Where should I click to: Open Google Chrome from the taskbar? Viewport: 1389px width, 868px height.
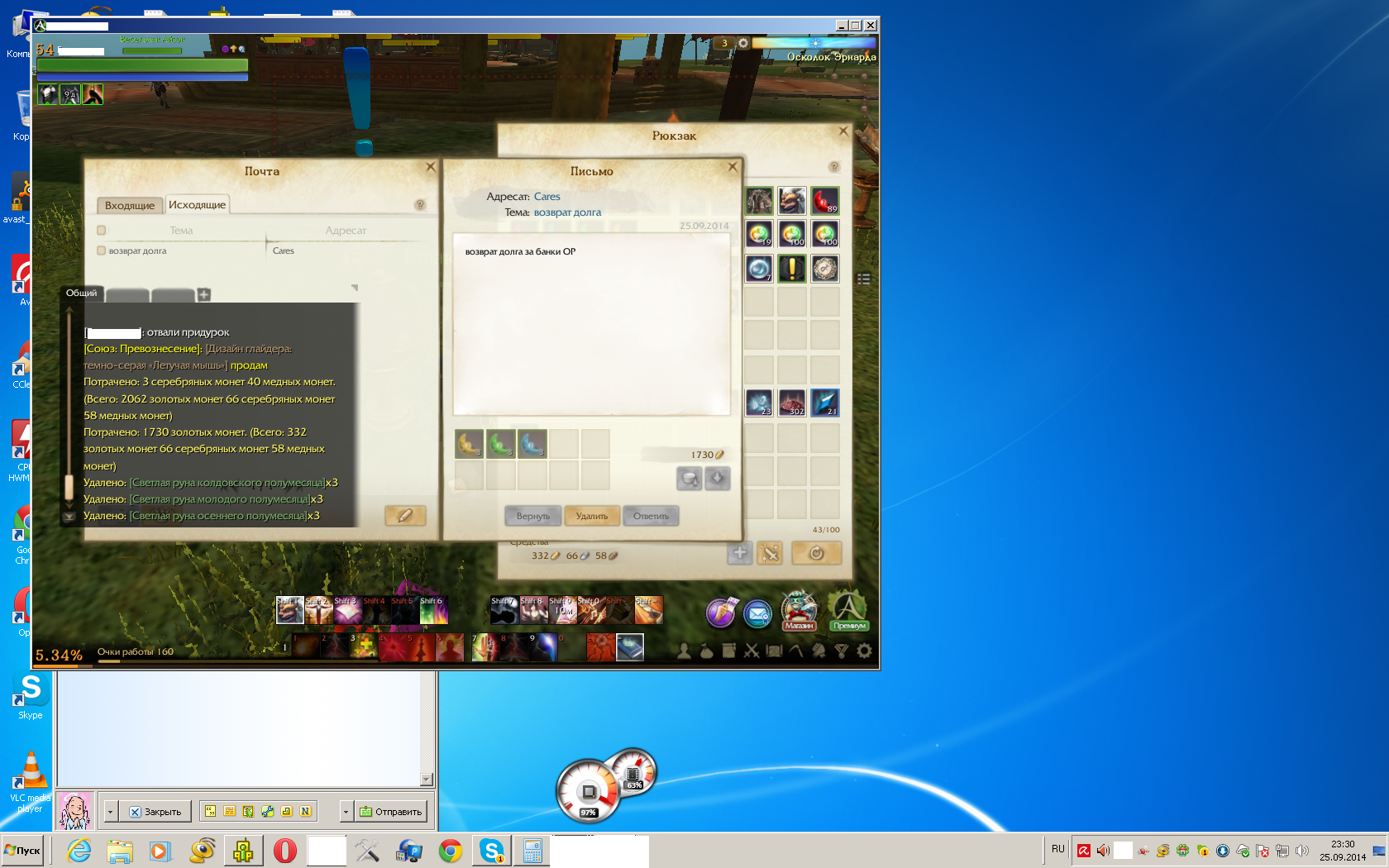[451, 851]
